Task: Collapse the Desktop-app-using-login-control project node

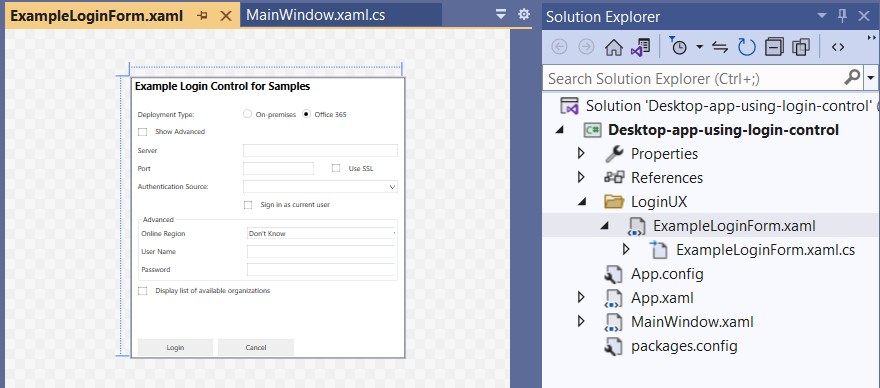Action: 560,130
